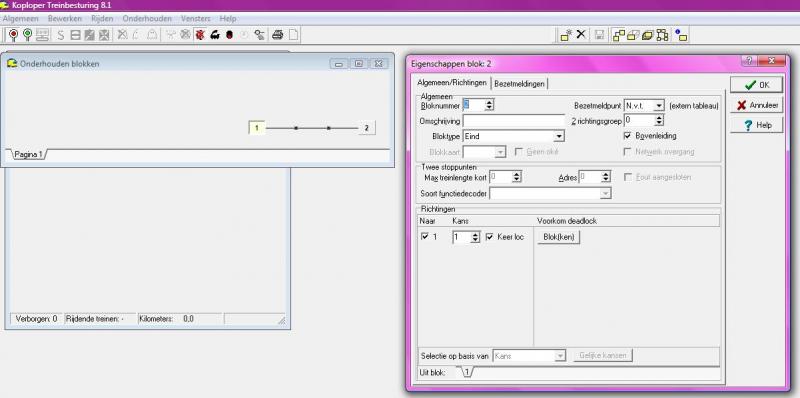Click the block info icon with blue dot
The width and height of the screenshot is (800, 398).
coord(681,35)
